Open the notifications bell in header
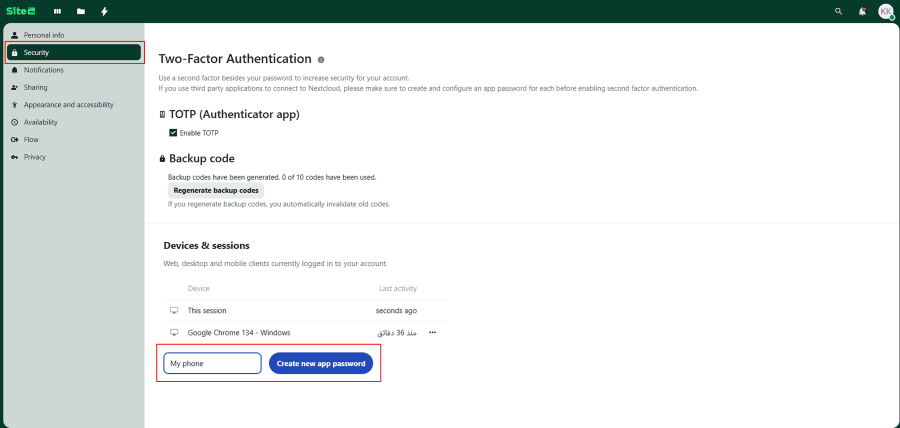Image resolution: width=900 pixels, height=428 pixels. click(862, 11)
